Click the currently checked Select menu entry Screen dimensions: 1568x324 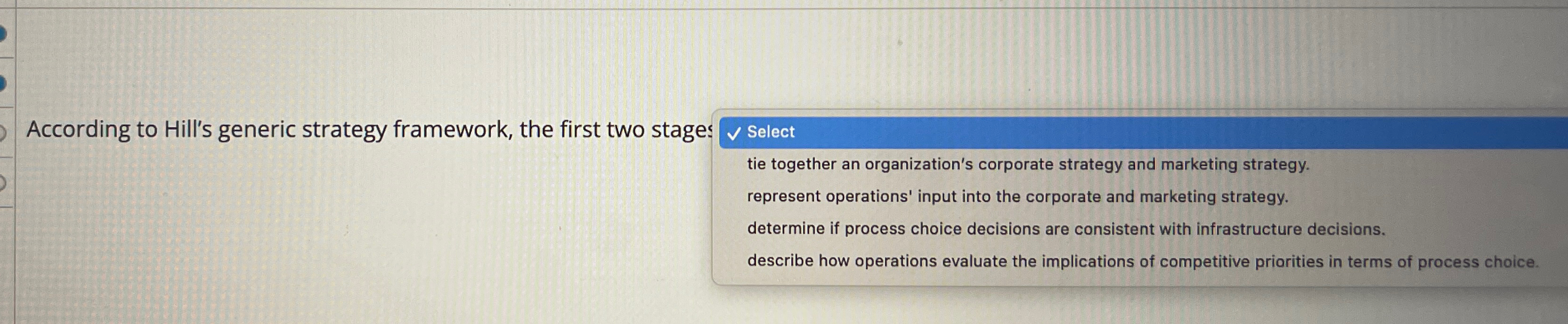769,132
